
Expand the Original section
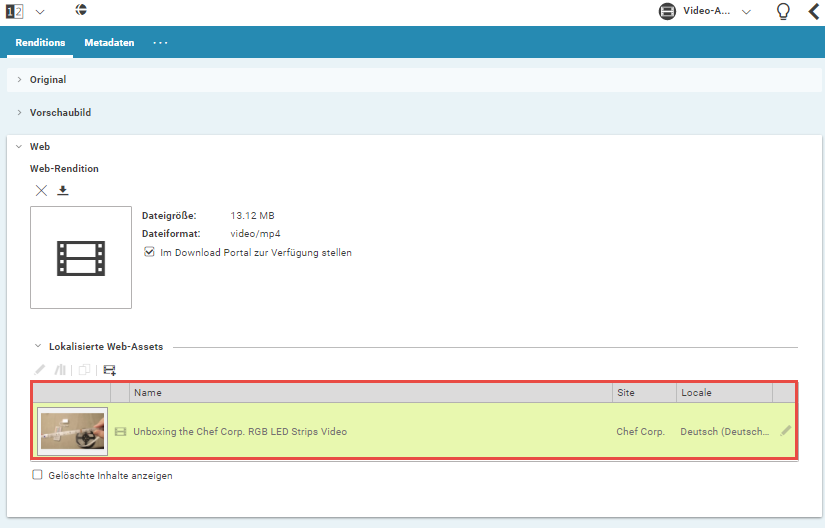coord(19,79)
